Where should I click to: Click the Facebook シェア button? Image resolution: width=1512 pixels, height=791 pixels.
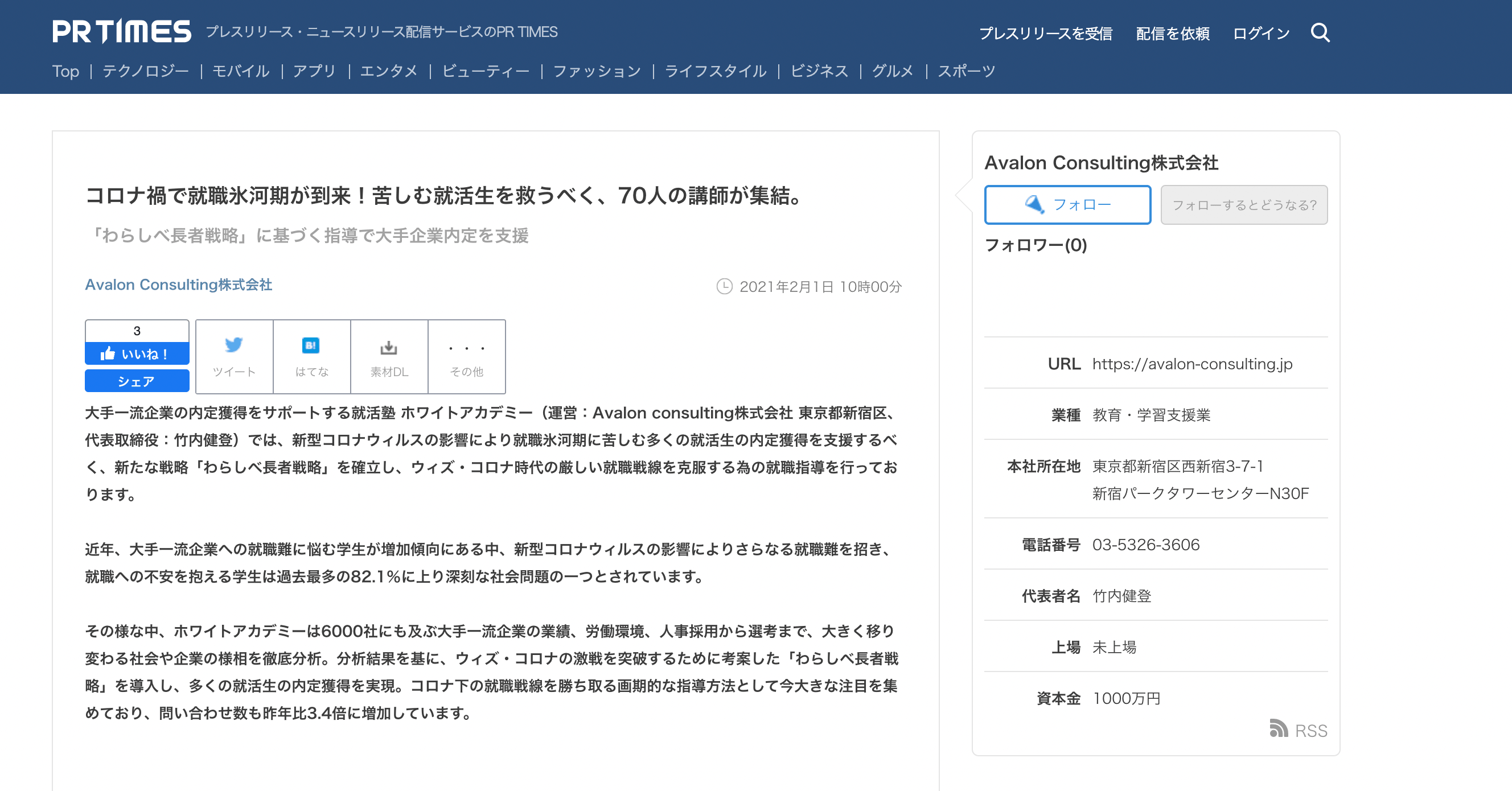pyautogui.click(x=137, y=381)
